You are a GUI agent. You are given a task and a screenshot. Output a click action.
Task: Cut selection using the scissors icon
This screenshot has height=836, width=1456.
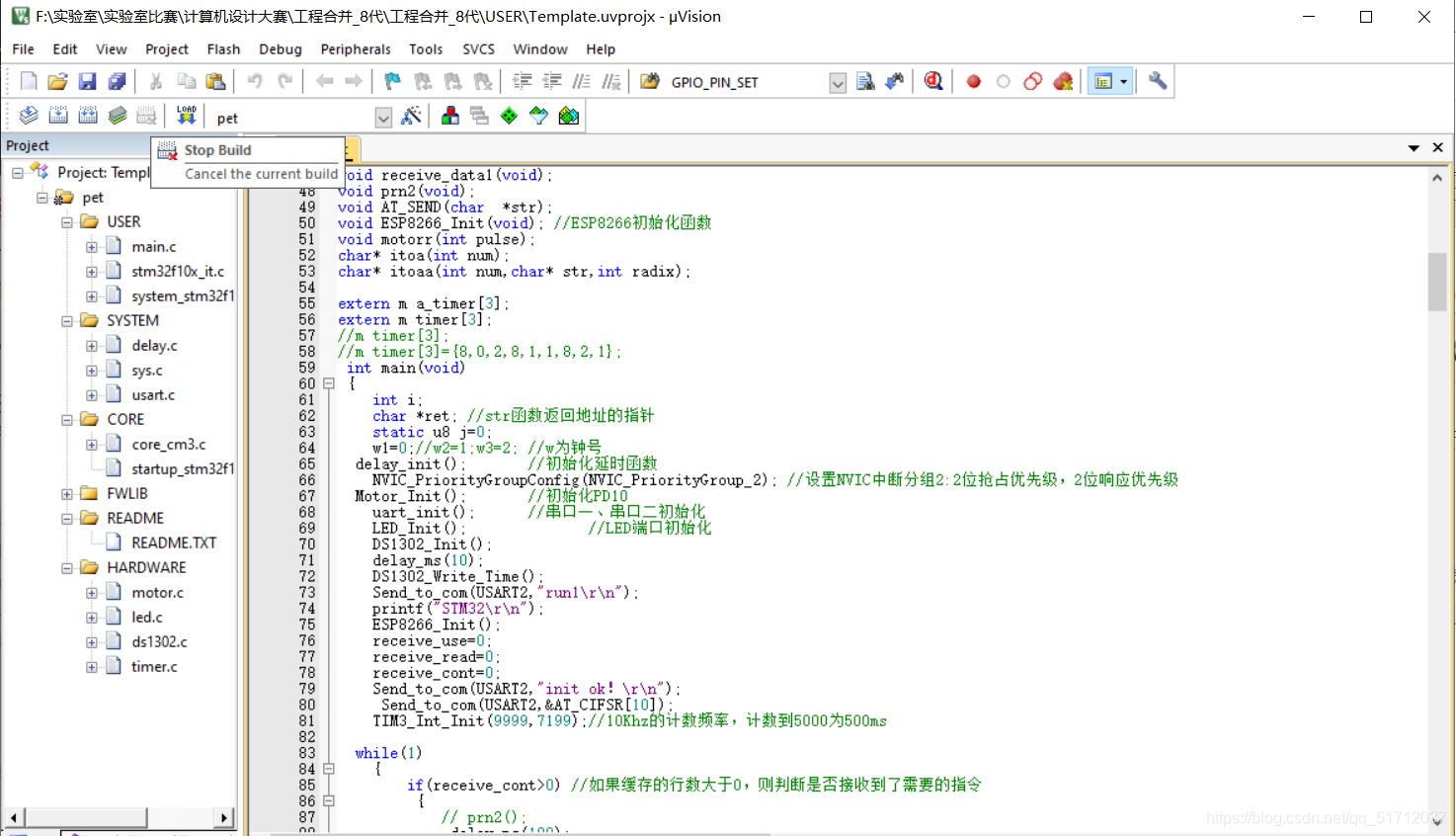point(156,82)
